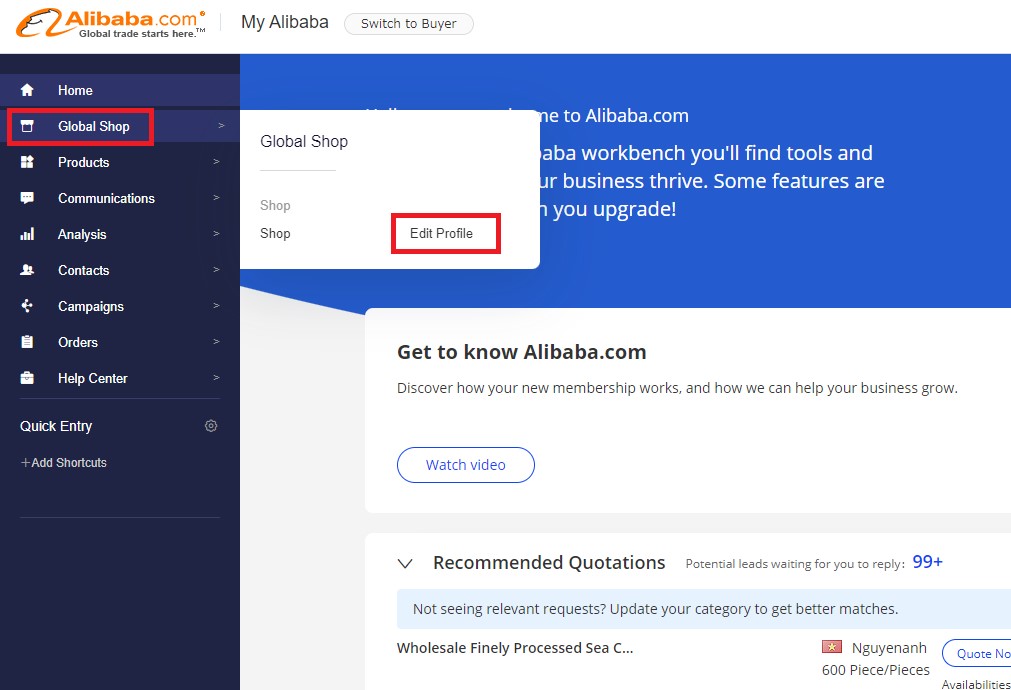Screen dimensions: 1011x690
Task: Open Wholesale Finely Processed Sea C... quotation
Action: pyautogui.click(x=515, y=648)
